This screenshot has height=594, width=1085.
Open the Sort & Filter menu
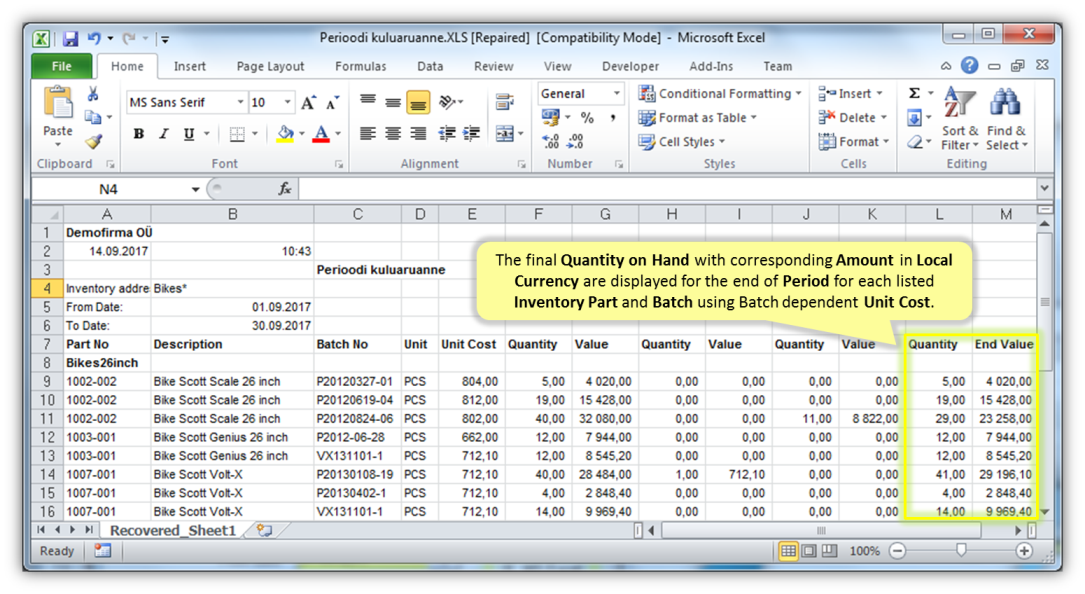pos(960,118)
